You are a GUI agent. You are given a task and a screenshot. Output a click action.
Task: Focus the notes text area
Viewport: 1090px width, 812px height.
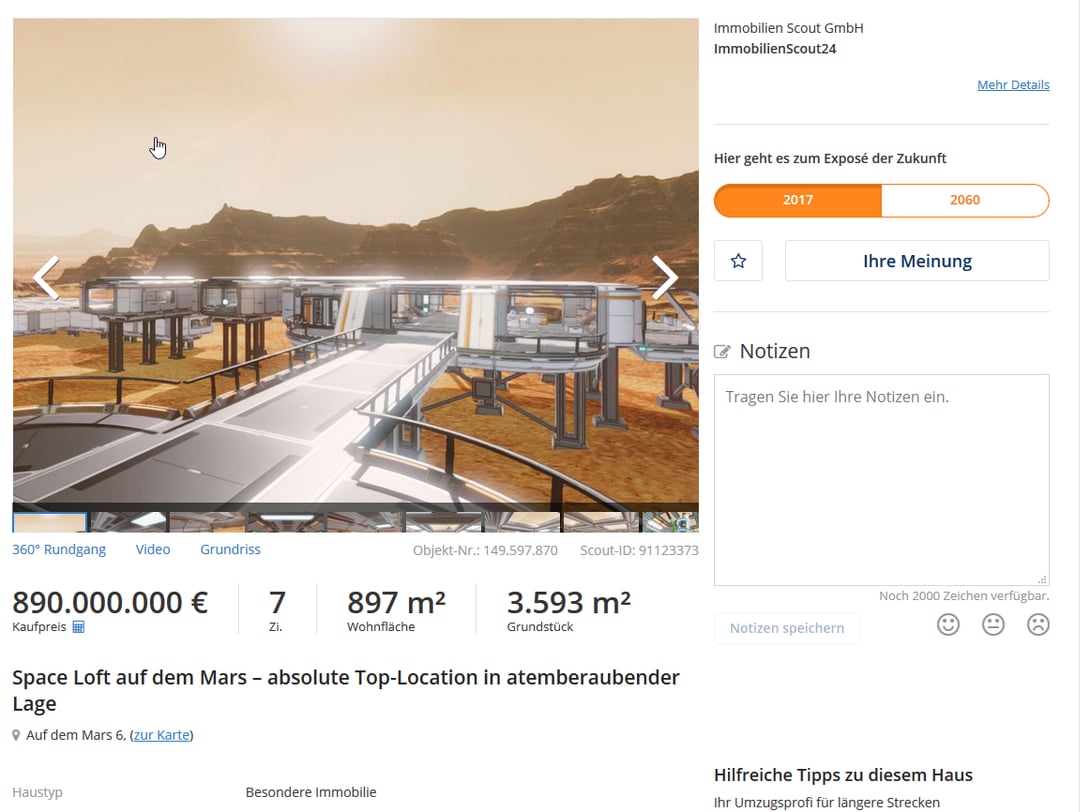881,480
